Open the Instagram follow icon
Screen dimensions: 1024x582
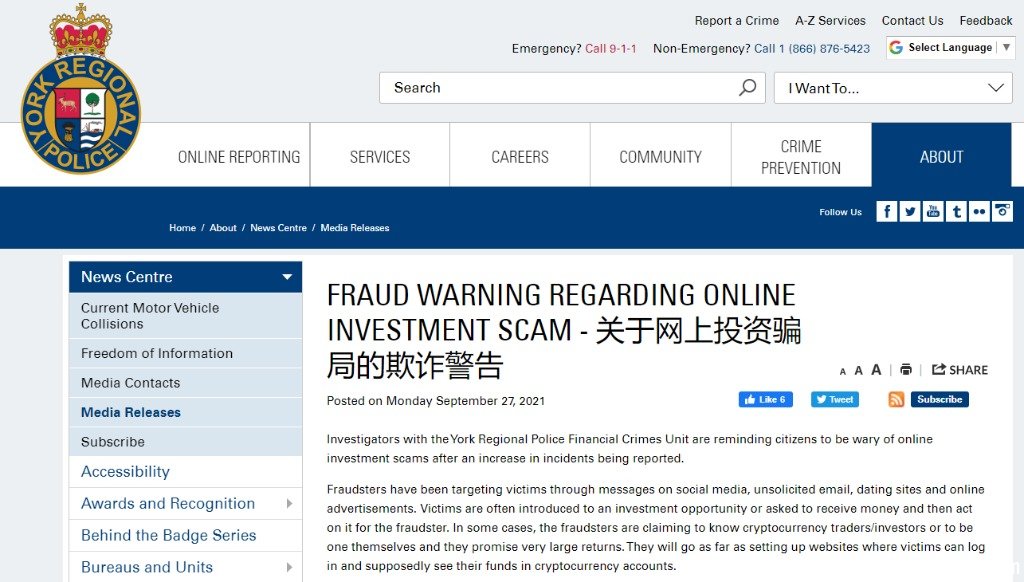(1002, 212)
